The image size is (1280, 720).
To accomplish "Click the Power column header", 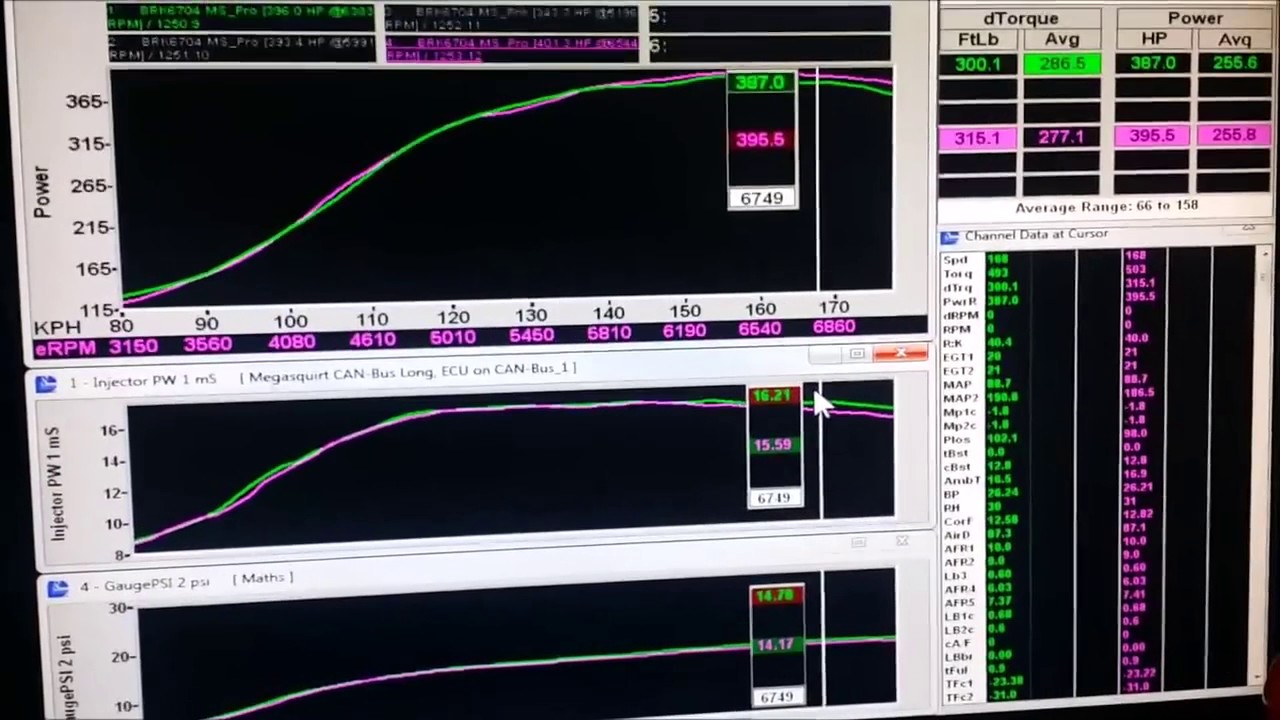I will point(1195,18).
